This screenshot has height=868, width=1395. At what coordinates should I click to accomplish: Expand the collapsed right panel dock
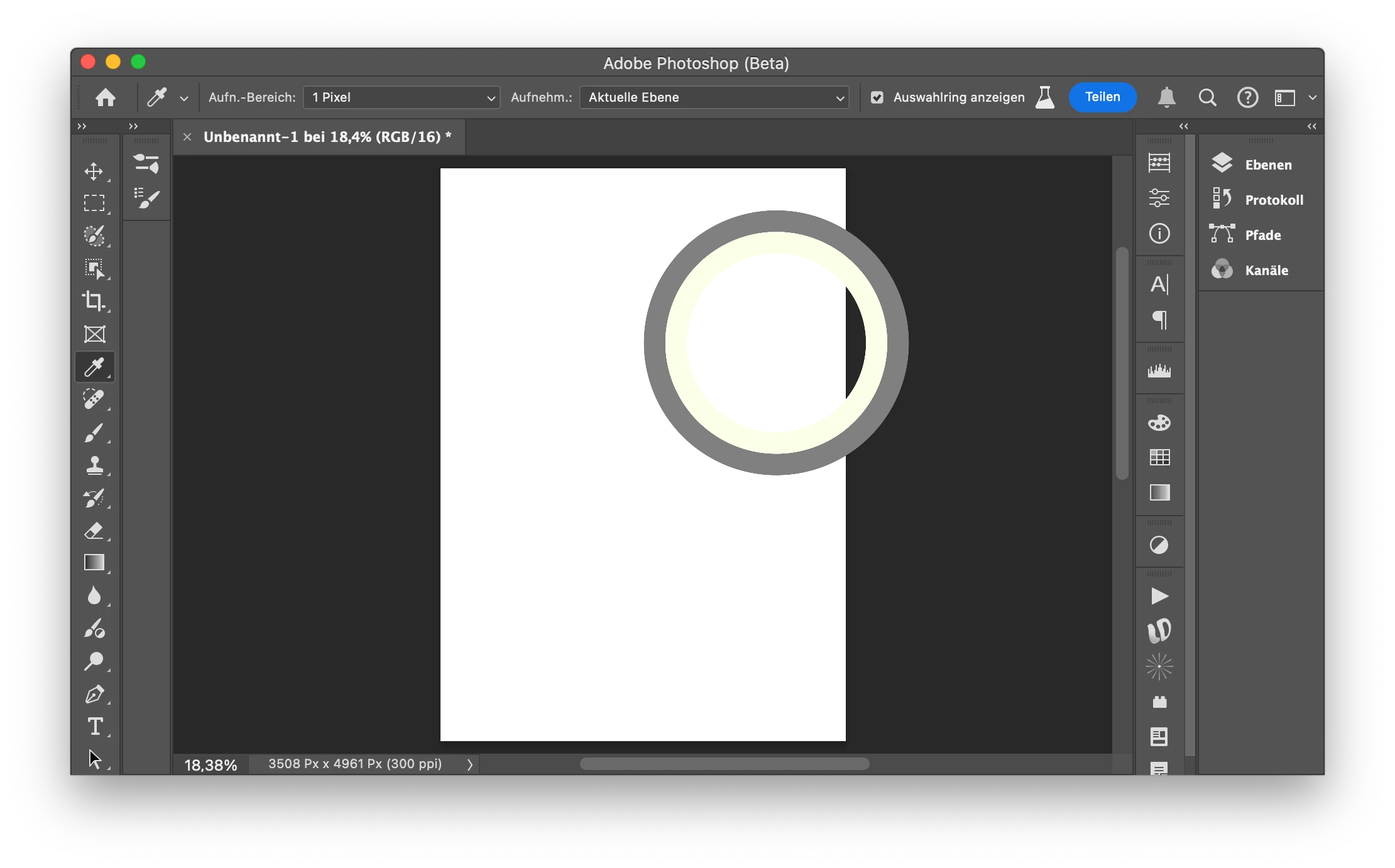pyautogui.click(x=1311, y=126)
